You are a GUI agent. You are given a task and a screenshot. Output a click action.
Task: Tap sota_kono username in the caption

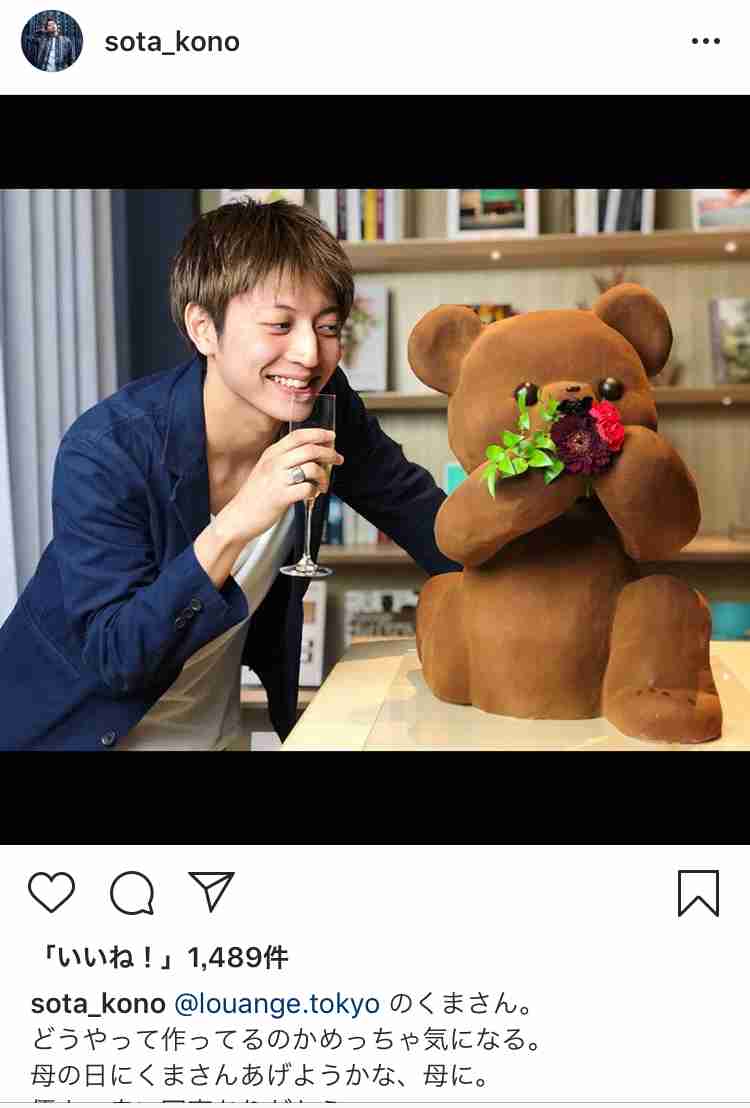click(98, 1003)
